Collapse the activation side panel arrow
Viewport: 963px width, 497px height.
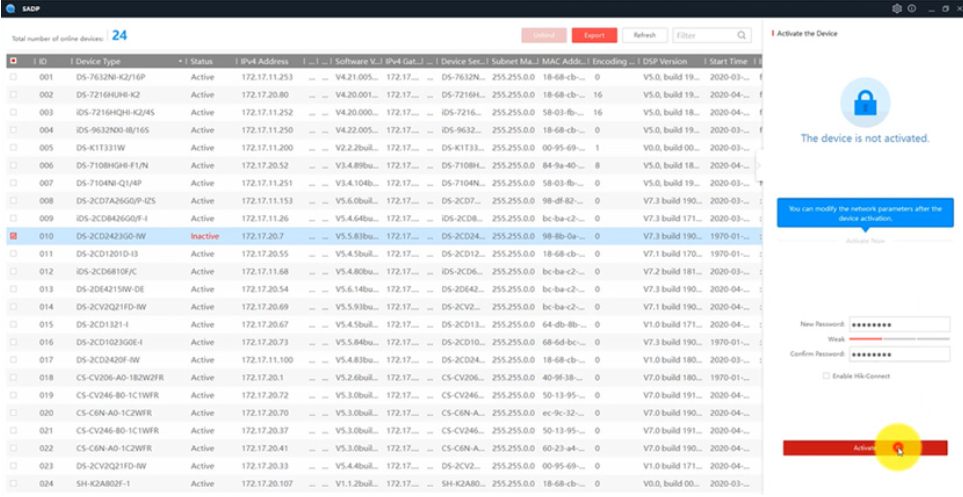[x=758, y=165]
